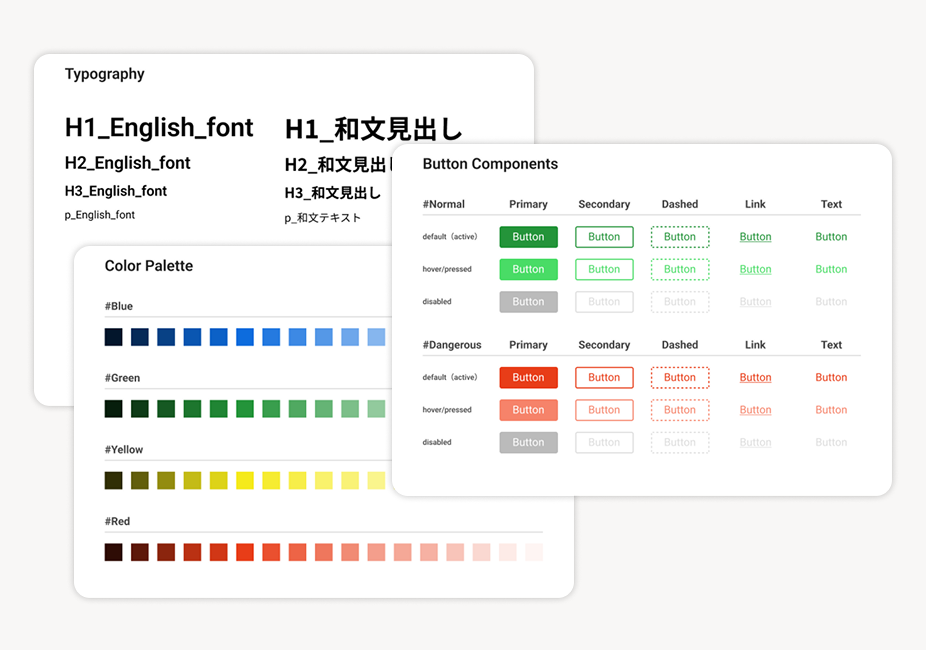Click the red Secondary outlined Button
Viewport: 926px width, 650px height.
[x=604, y=377]
